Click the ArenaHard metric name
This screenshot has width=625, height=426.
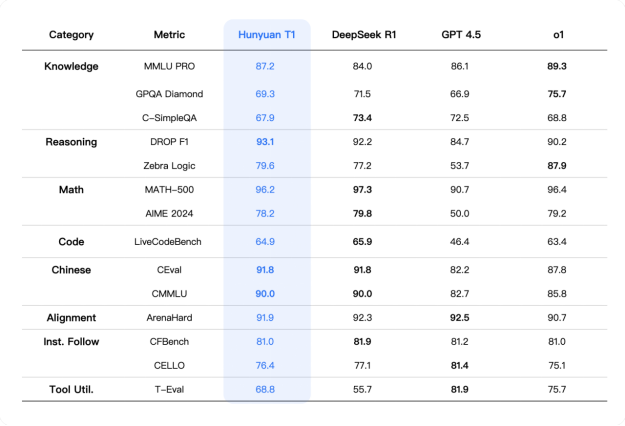pos(169,318)
